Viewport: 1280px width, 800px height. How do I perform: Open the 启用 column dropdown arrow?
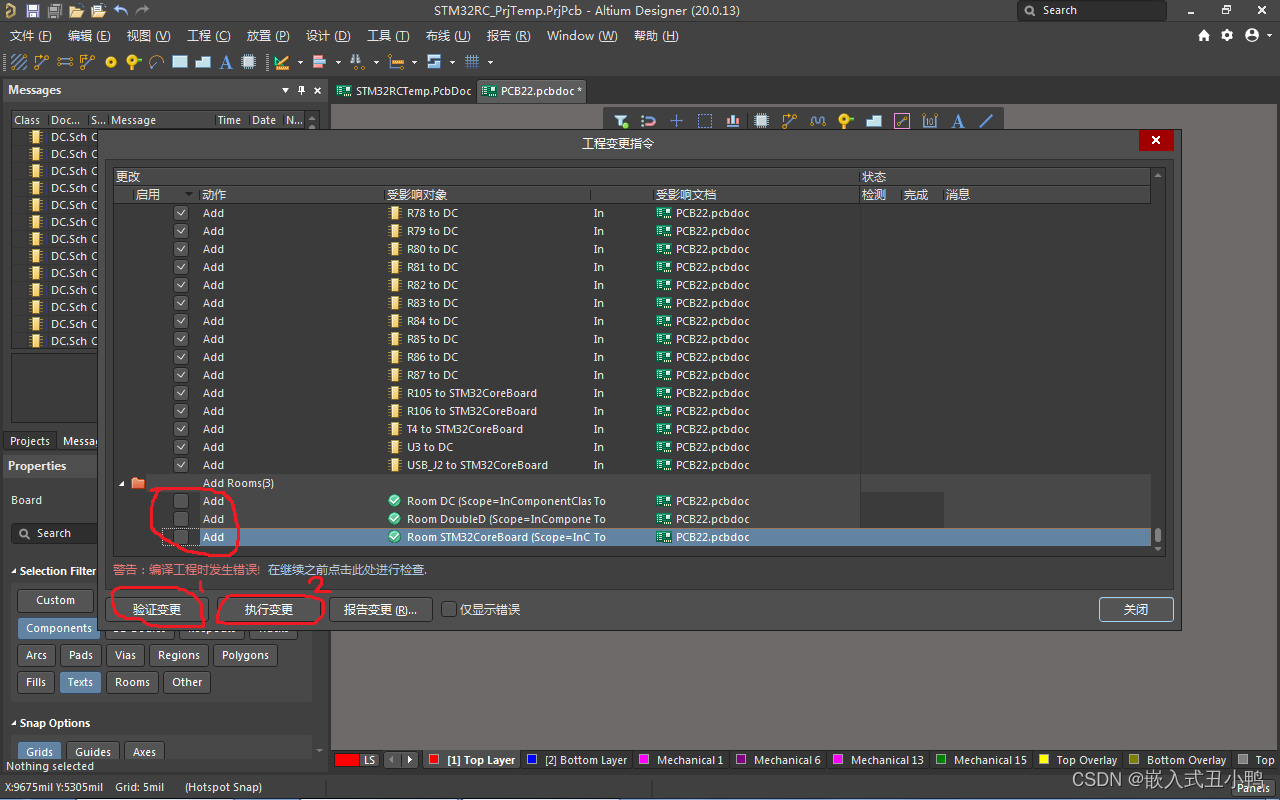189,195
